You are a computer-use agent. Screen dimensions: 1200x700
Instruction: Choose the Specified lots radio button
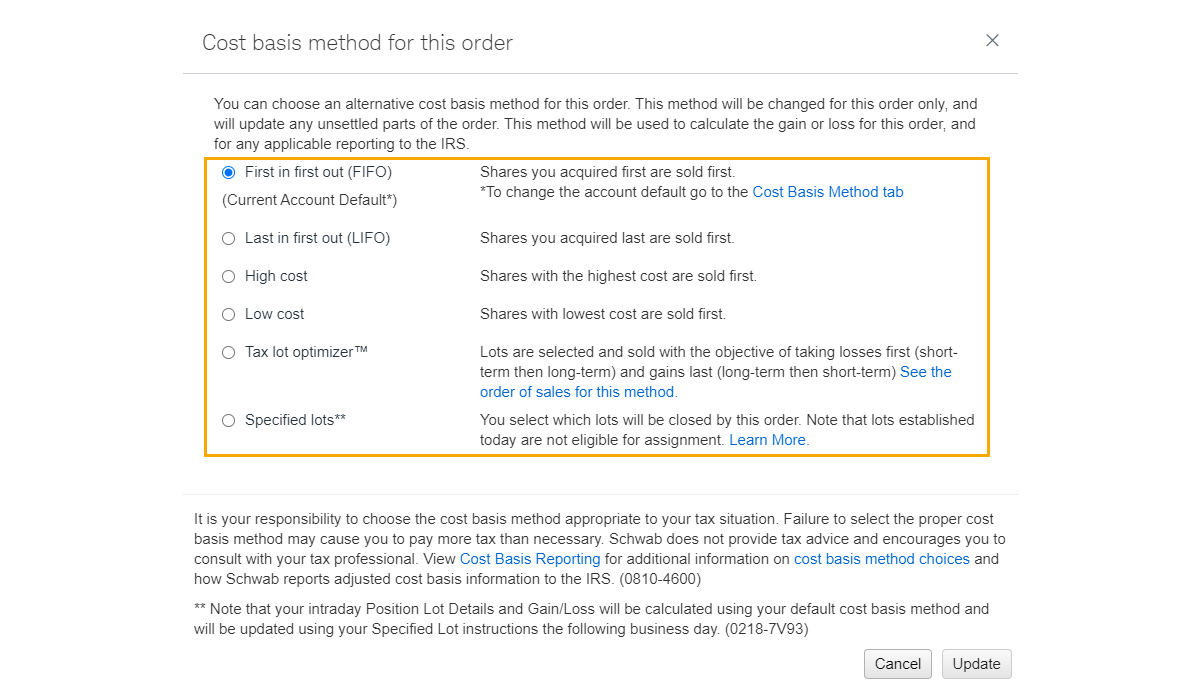(x=228, y=420)
